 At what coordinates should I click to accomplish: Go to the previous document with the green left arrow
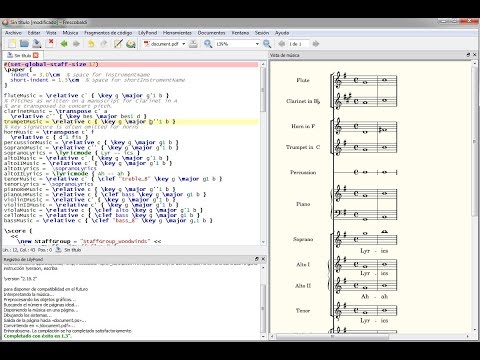pyautogui.click(x=64, y=44)
